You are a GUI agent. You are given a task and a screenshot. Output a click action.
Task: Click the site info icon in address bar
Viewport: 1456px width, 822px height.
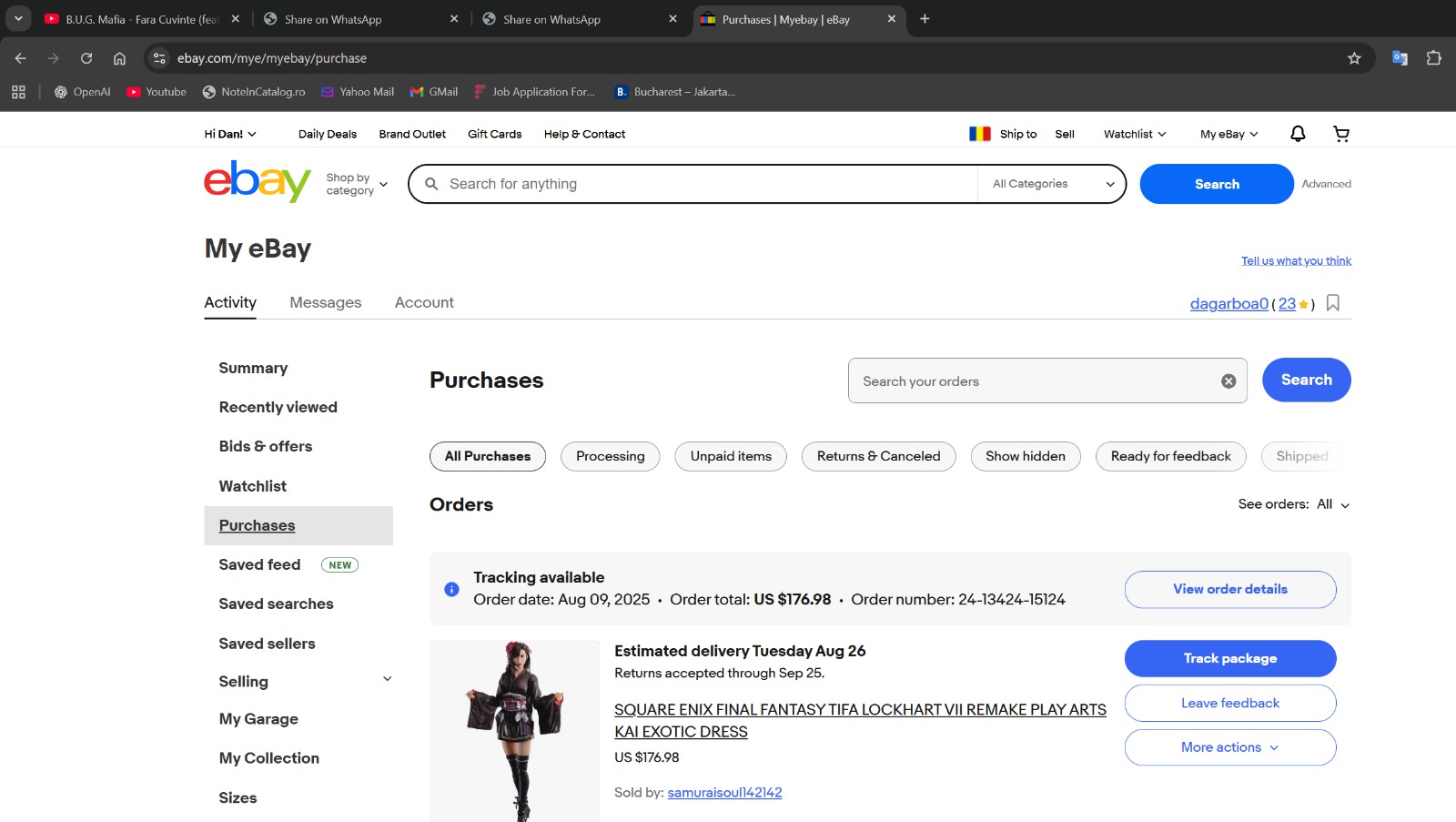(x=159, y=58)
